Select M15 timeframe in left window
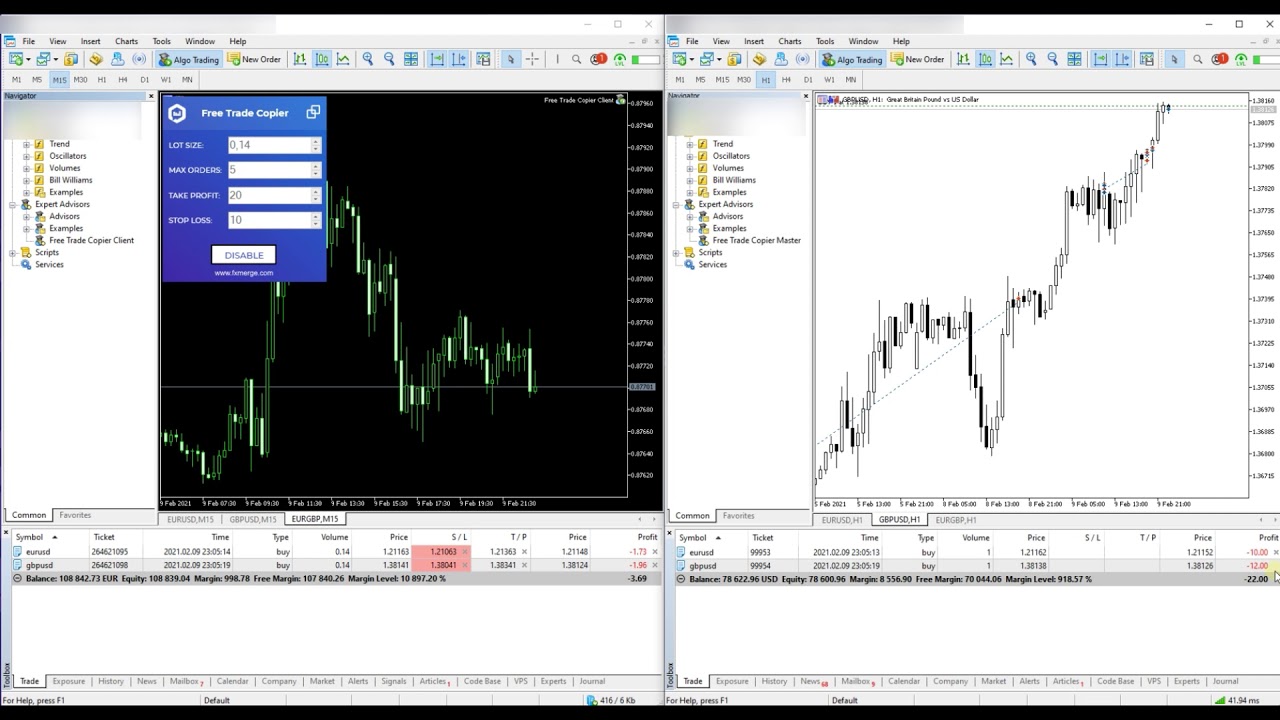 pyautogui.click(x=59, y=80)
